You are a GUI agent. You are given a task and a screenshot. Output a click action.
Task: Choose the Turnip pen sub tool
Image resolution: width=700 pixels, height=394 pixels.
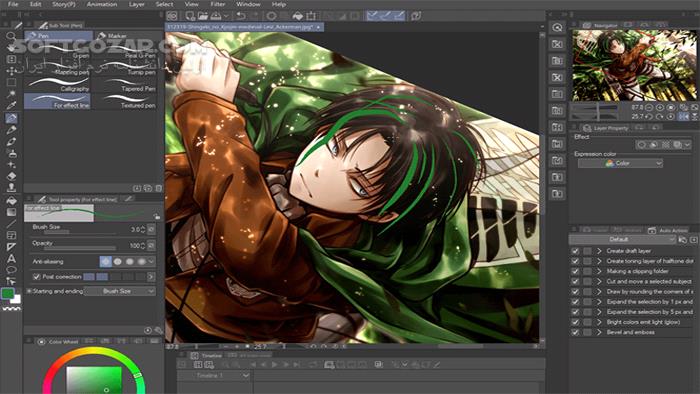pyautogui.click(x=125, y=67)
